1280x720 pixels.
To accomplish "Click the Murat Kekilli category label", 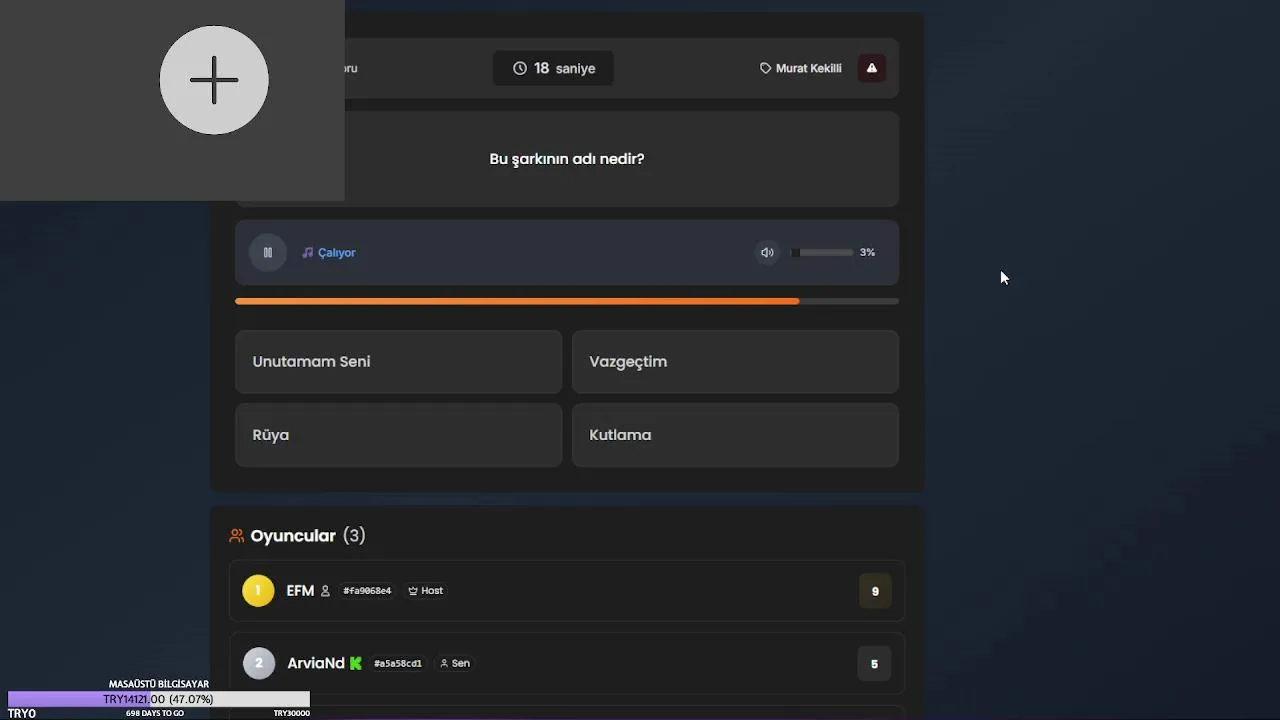I will coord(808,68).
